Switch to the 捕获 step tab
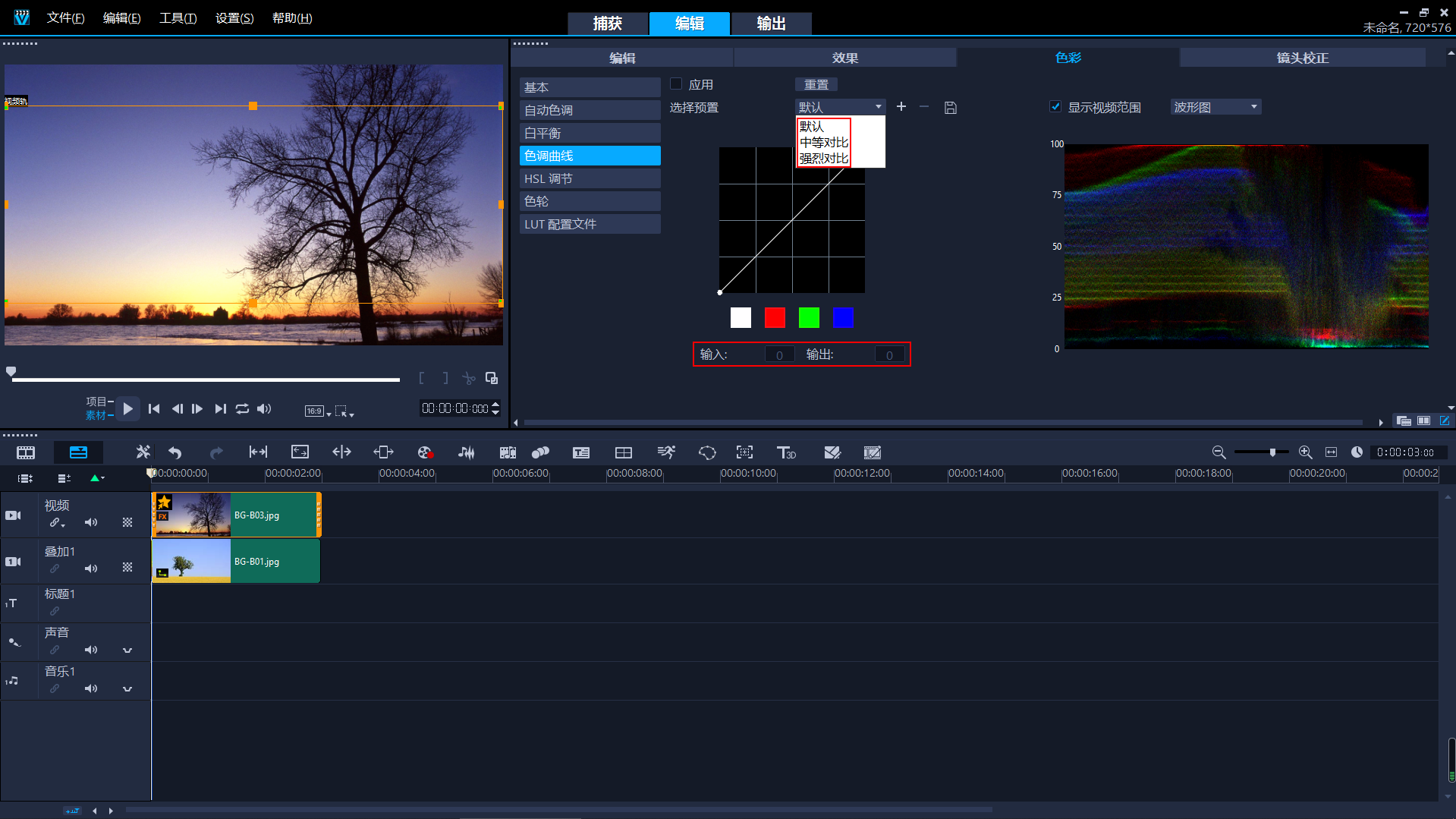 [x=608, y=24]
